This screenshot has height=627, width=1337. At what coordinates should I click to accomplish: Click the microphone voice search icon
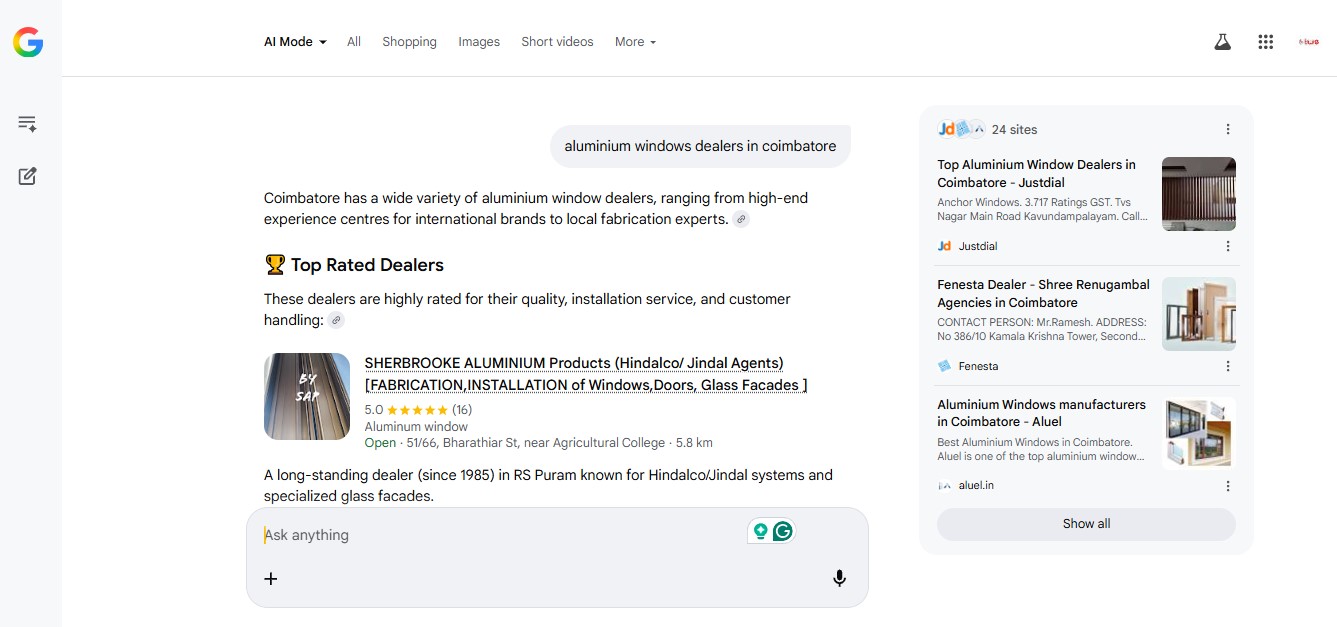840,578
